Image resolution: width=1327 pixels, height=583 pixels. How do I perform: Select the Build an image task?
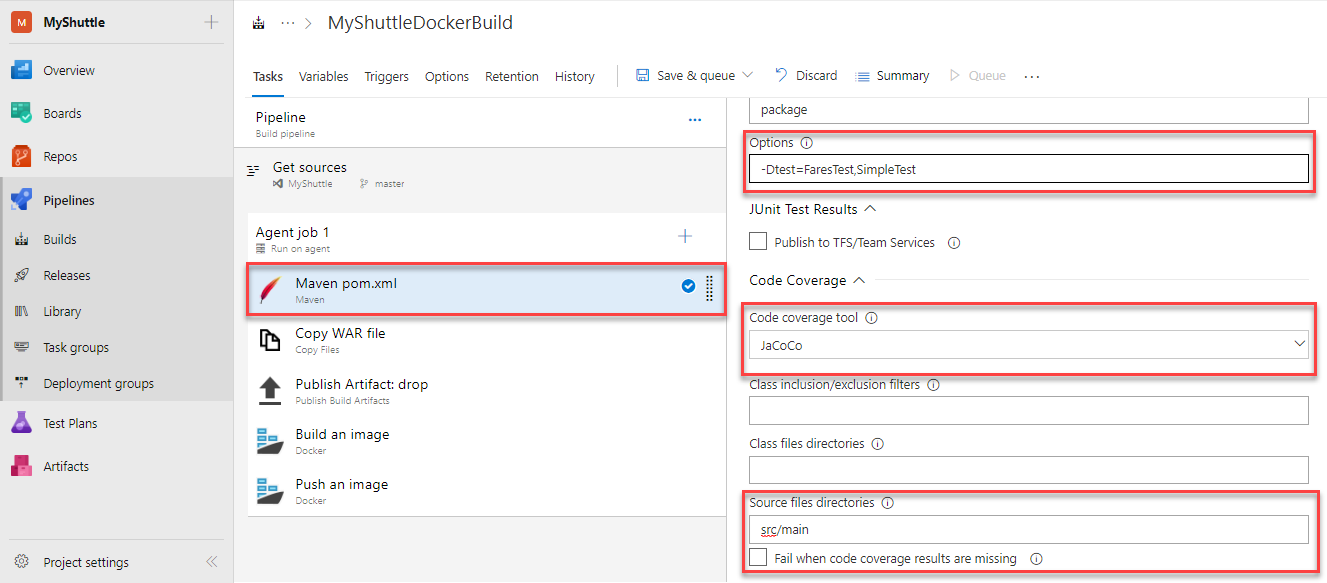tap(487, 441)
